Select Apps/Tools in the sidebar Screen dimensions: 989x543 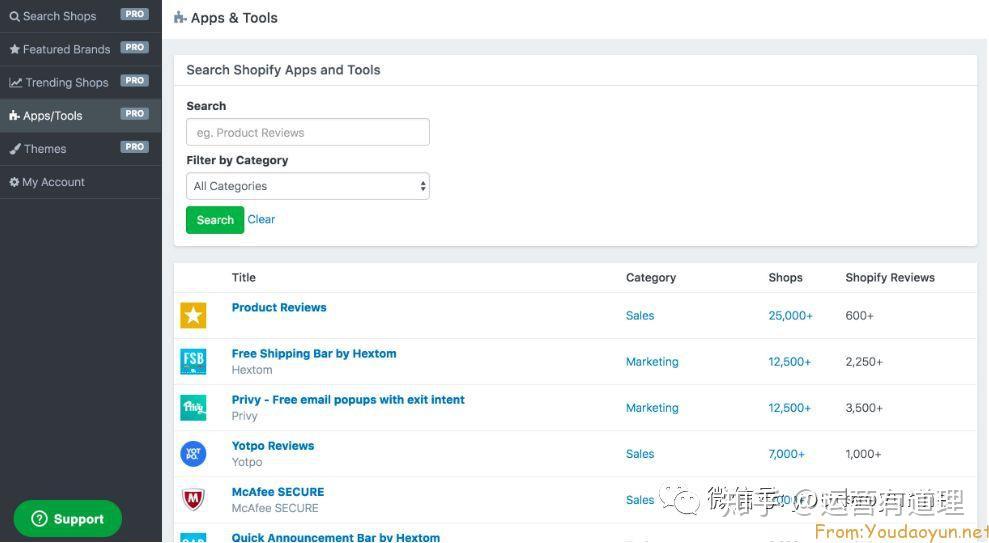81,115
